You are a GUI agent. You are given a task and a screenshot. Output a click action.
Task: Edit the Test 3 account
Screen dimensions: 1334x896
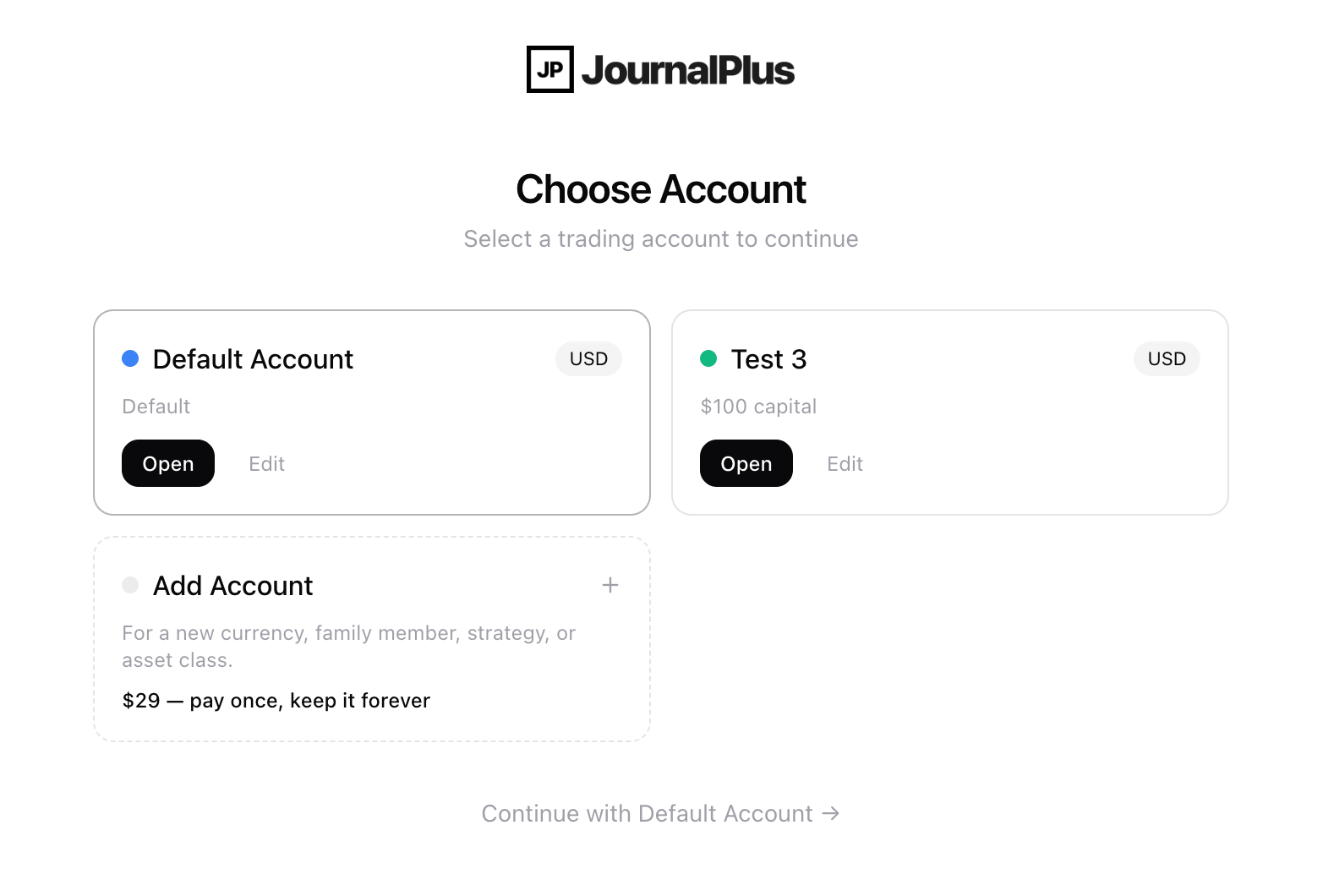845,464
